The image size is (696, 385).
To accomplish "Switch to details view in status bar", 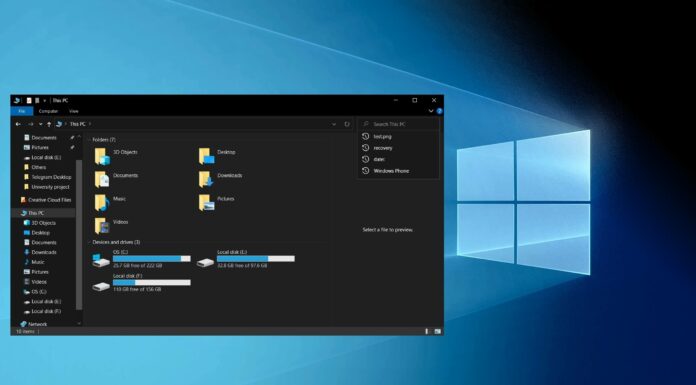I will (428, 331).
